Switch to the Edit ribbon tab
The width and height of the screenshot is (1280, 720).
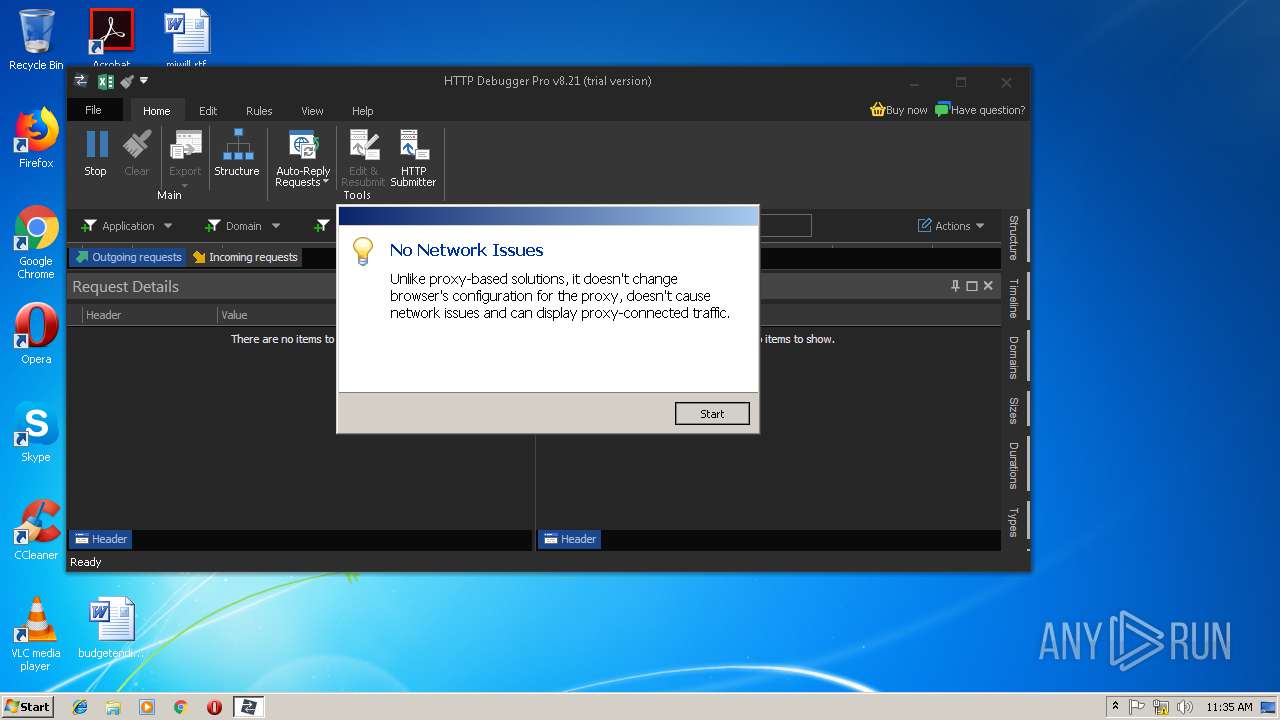(208, 111)
